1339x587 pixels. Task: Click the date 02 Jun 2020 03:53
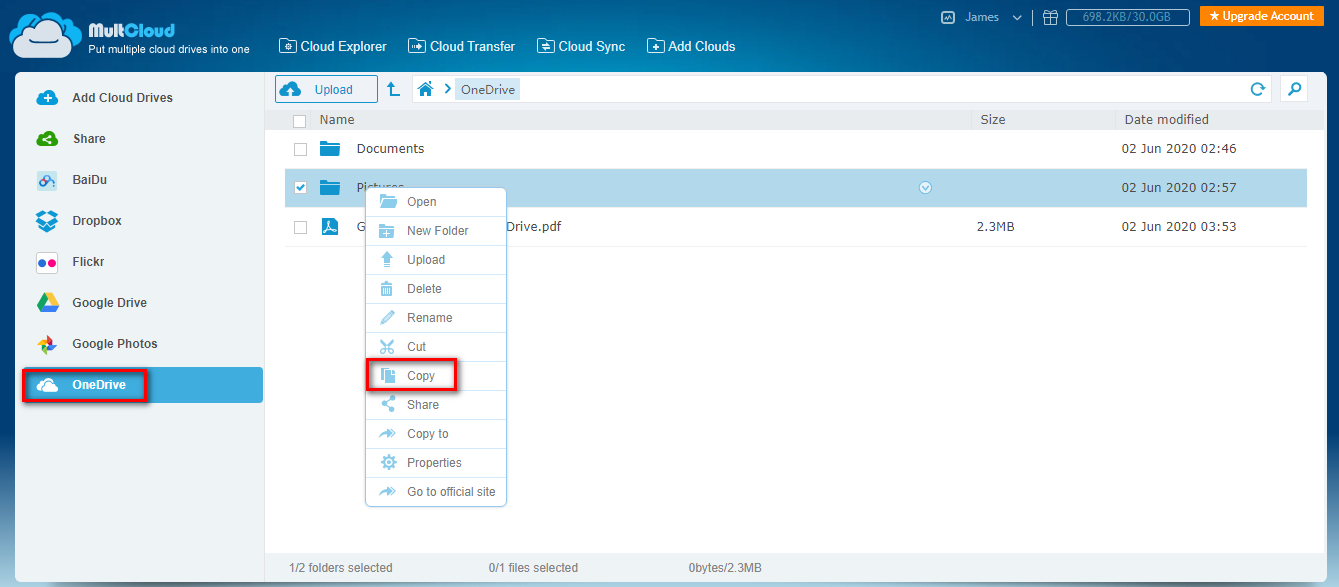(1179, 227)
